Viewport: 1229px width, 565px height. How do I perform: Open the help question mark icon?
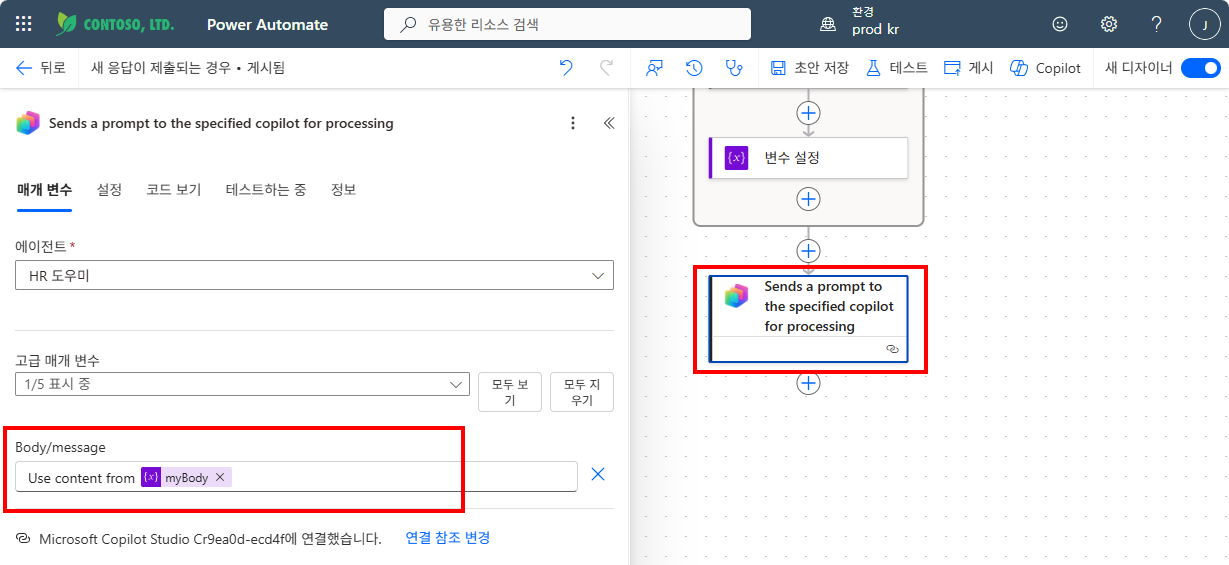pos(1156,24)
